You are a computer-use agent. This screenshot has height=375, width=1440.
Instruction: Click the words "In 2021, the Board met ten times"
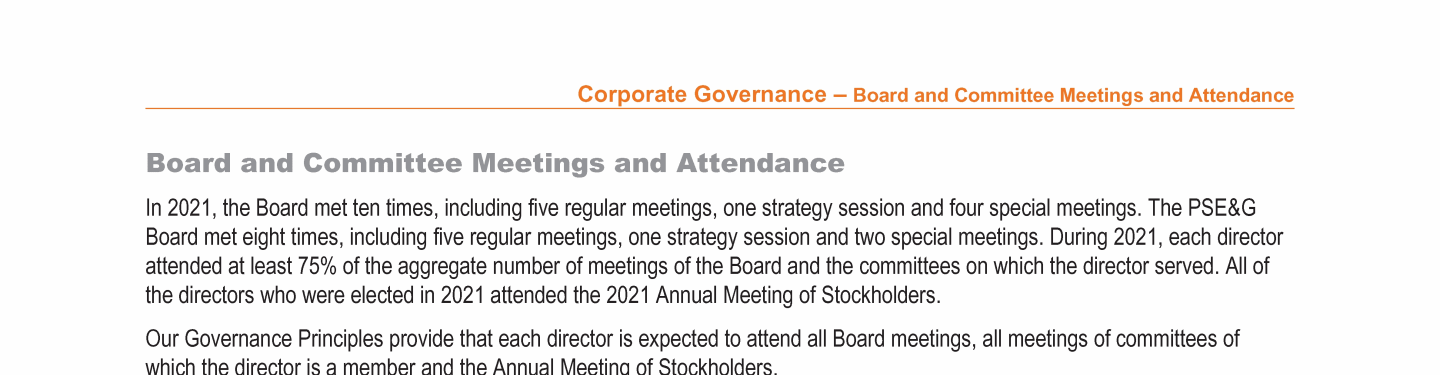(292, 209)
